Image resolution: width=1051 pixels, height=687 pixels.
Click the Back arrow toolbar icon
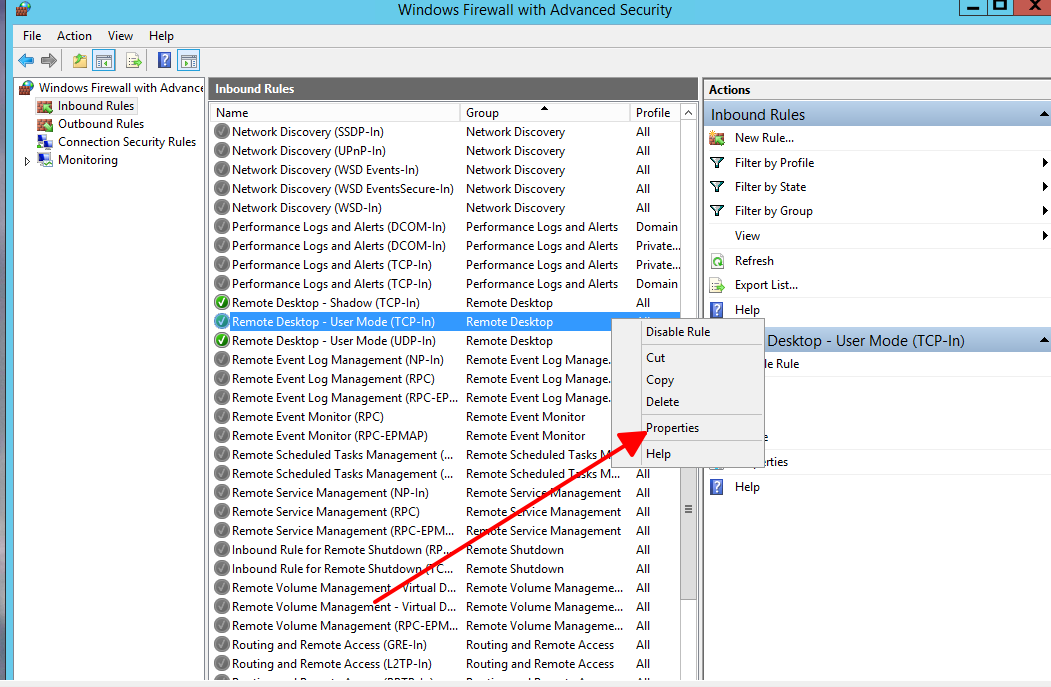coord(26,61)
